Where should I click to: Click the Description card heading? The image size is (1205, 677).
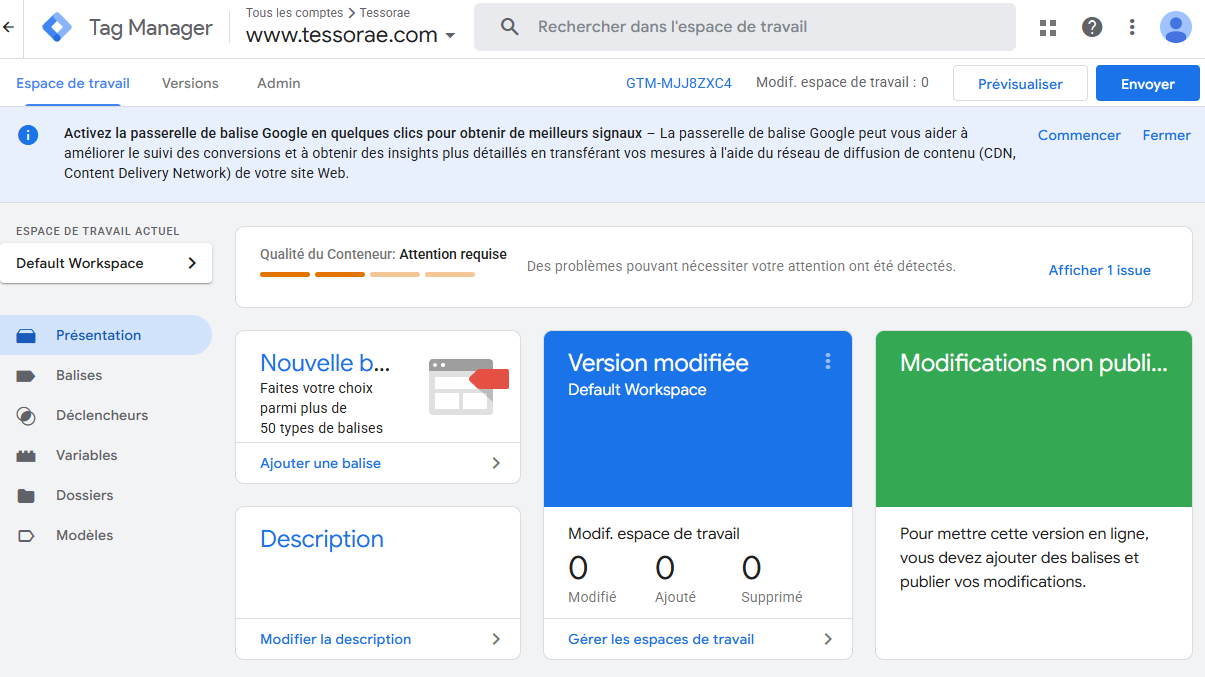point(322,539)
